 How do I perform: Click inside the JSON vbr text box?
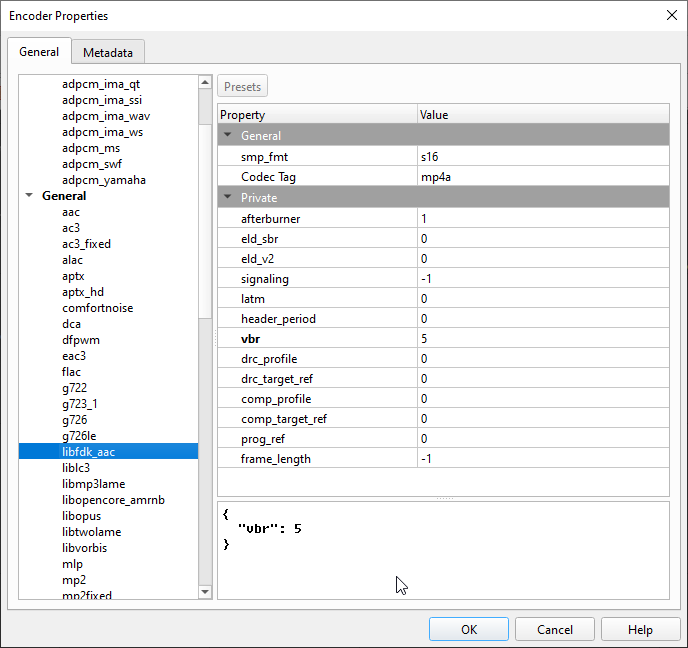pyautogui.click(x=444, y=550)
